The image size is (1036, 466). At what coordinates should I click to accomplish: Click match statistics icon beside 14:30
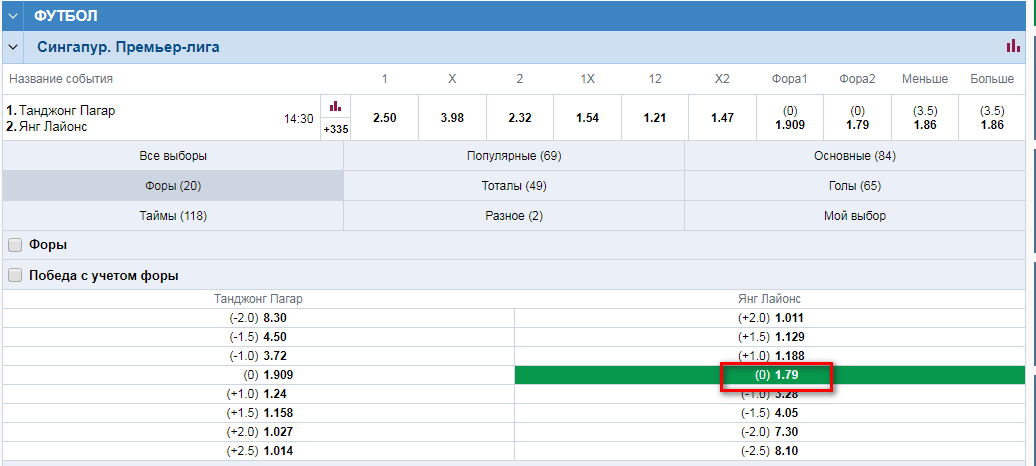pos(335,106)
